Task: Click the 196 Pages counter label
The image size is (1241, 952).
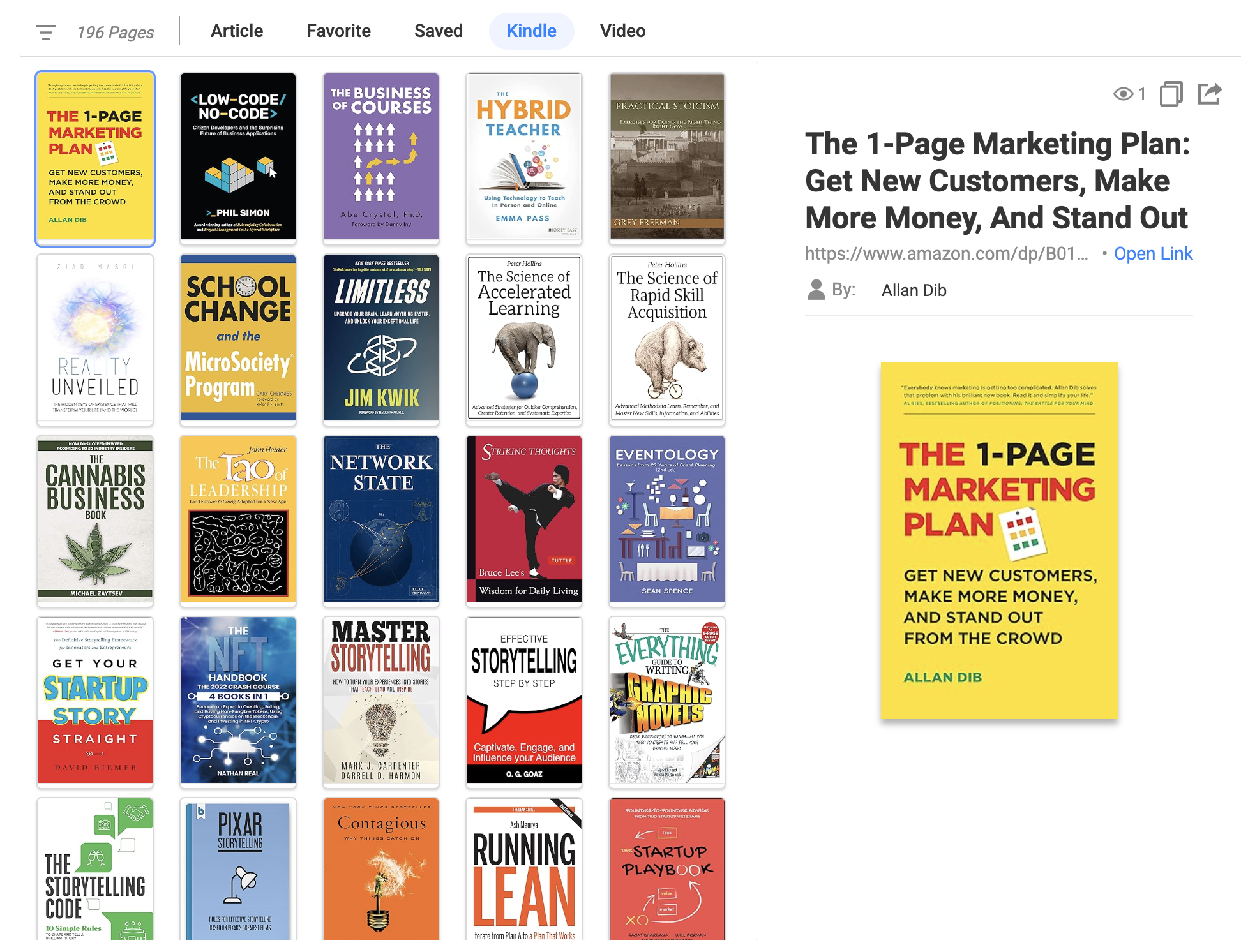Action: pos(116,33)
